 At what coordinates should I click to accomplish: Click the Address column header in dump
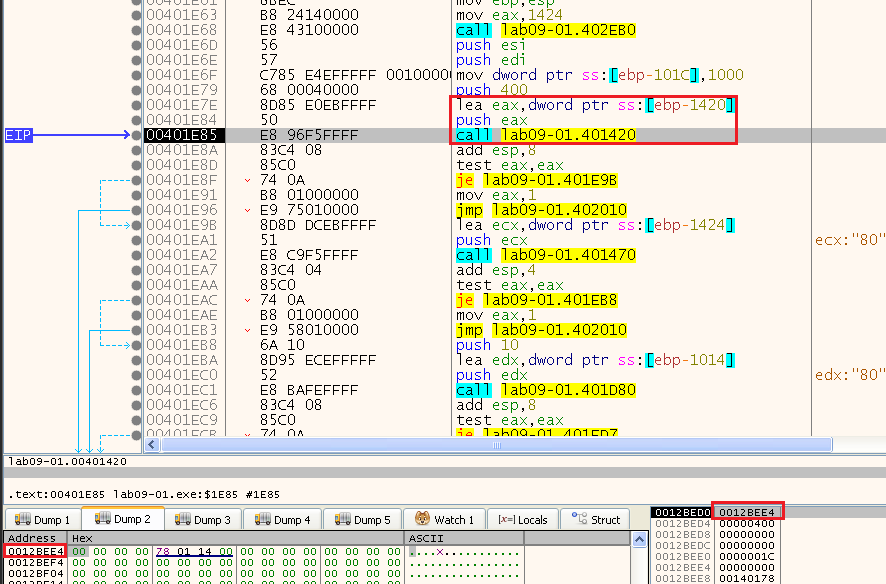click(x=32, y=538)
